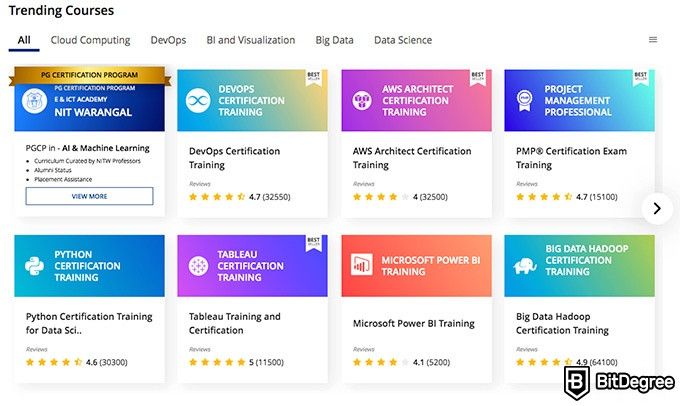Click the NIT Warangal emblem icon

click(x=34, y=101)
